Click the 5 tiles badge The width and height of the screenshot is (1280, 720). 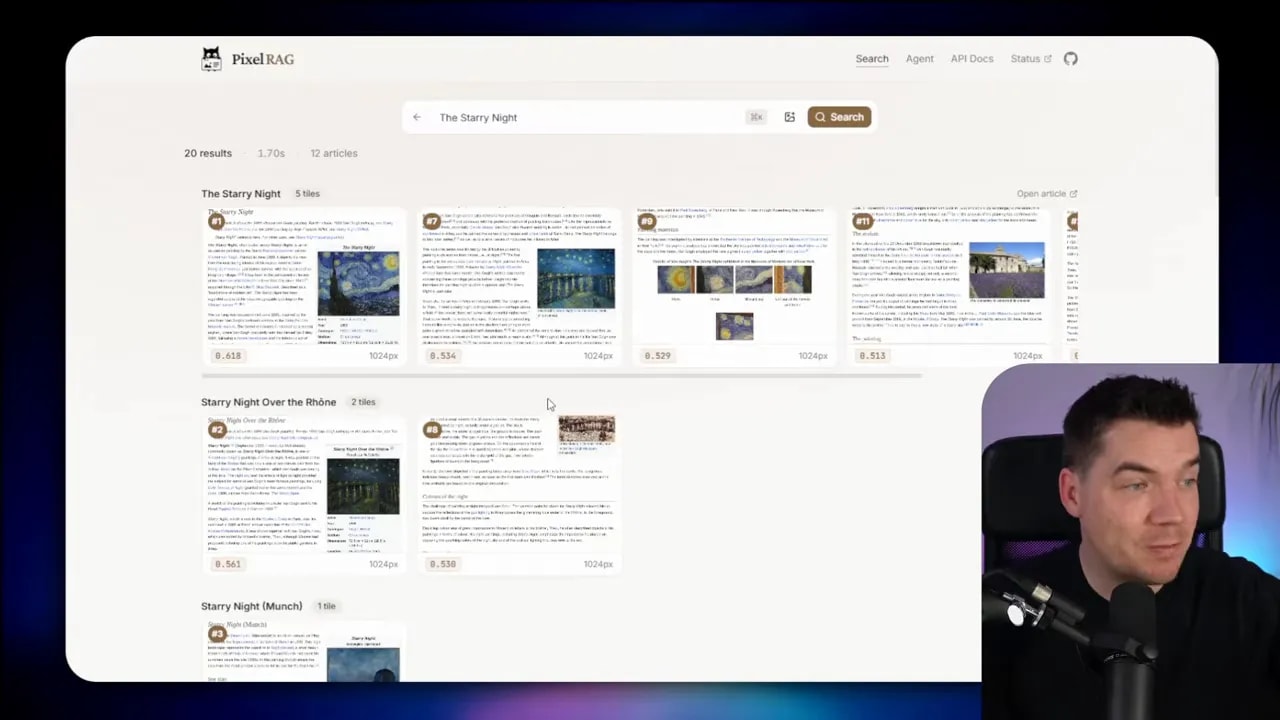click(x=307, y=194)
